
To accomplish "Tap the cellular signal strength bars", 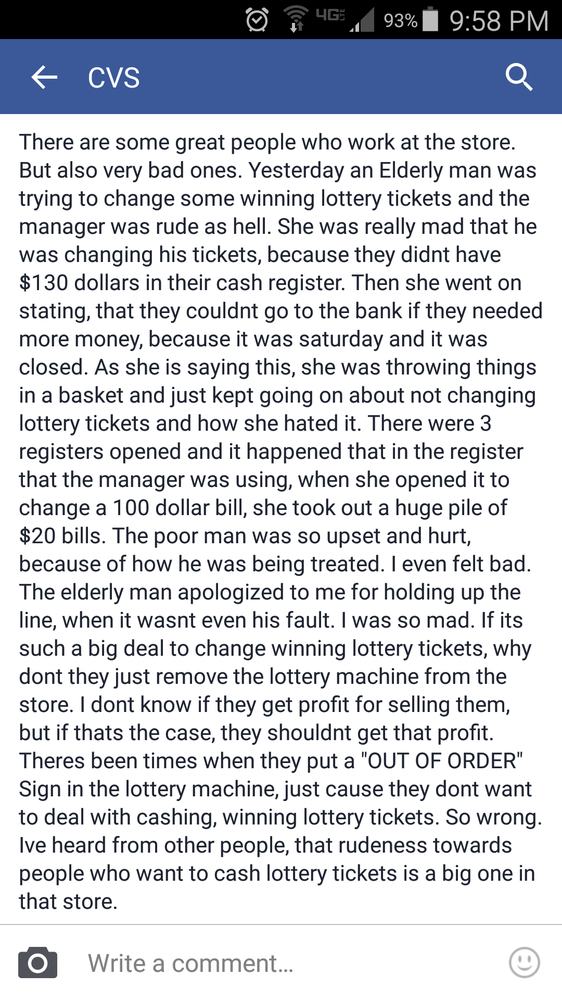I will 362,20.
